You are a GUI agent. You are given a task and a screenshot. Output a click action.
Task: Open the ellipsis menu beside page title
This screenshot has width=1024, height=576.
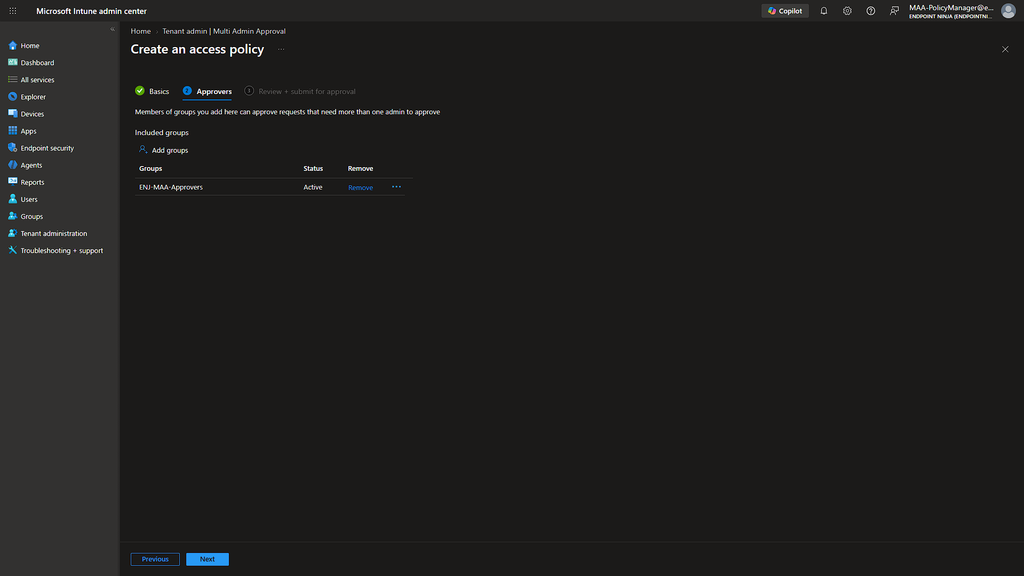click(x=281, y=50)
